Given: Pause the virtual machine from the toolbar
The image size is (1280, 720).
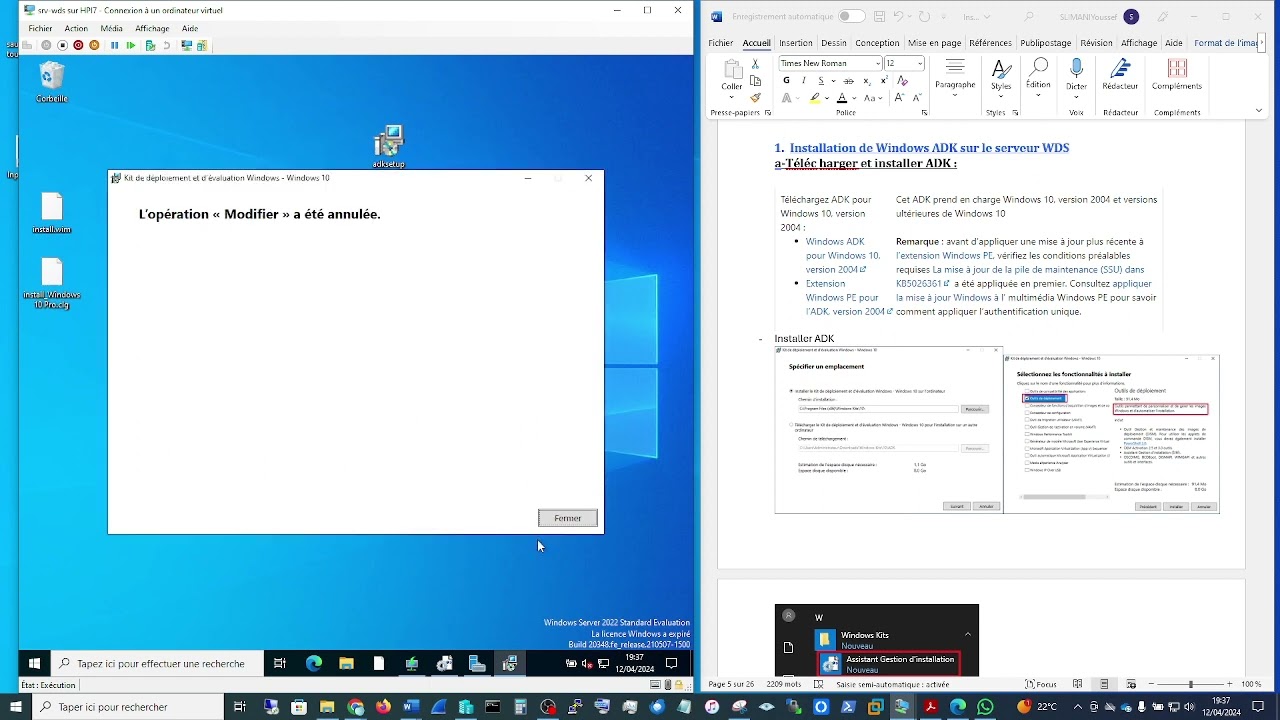Looking at the screenshot, I should tap(114, 45).
